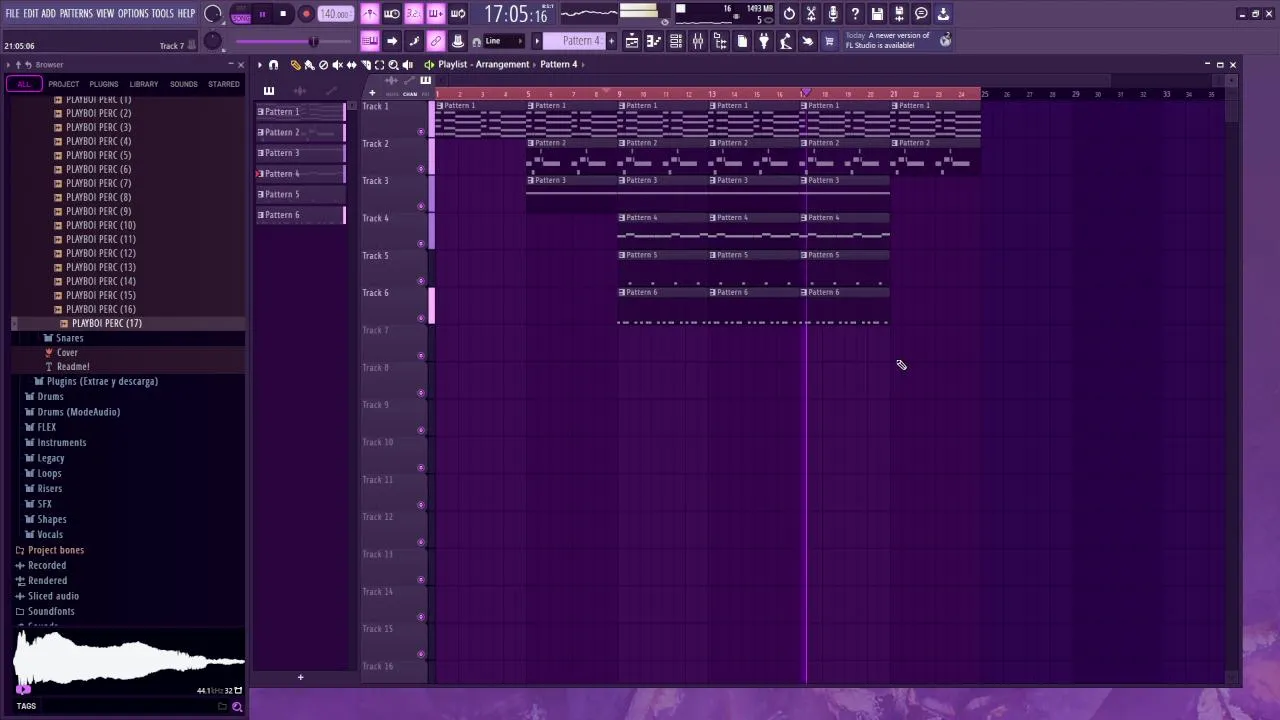Viewport: 1280px width, 720px height.
Task: Open the Mixer view icon
Action: pyautogui.click(x=698, y=41)
